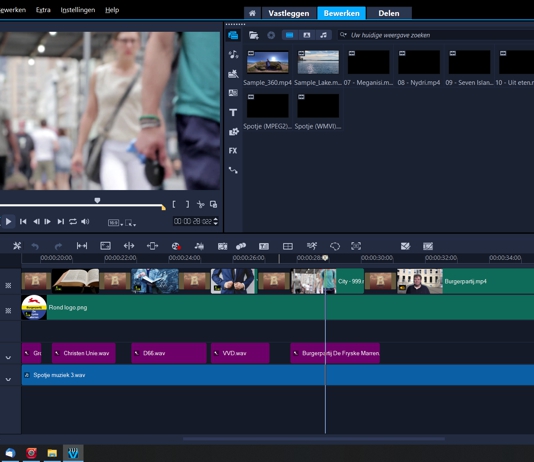Step forward one frame
Image resolution: width=534 pixels, height=462 pixels.
(x=48, y=222)
